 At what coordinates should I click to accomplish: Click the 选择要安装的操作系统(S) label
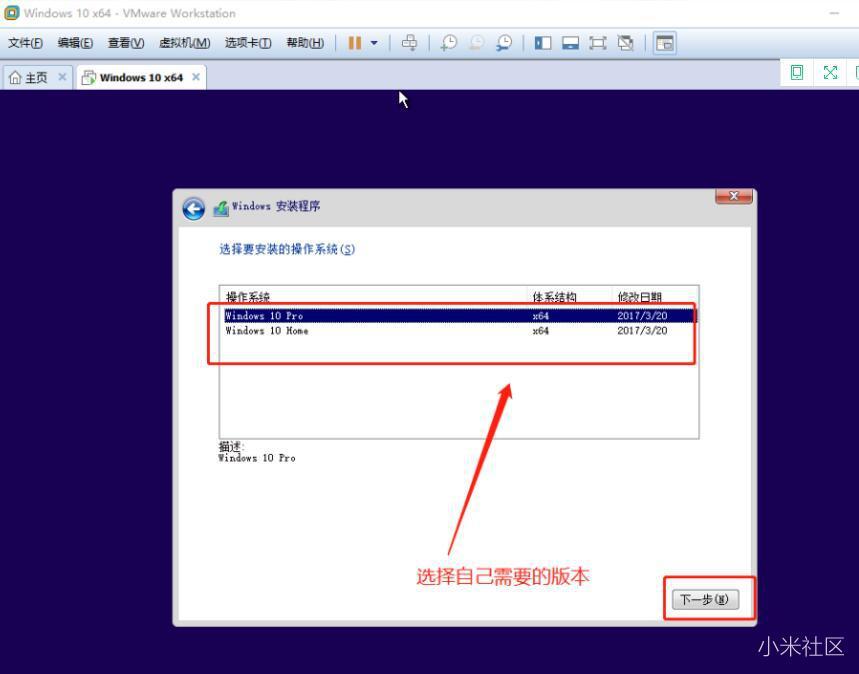point(287,249)
